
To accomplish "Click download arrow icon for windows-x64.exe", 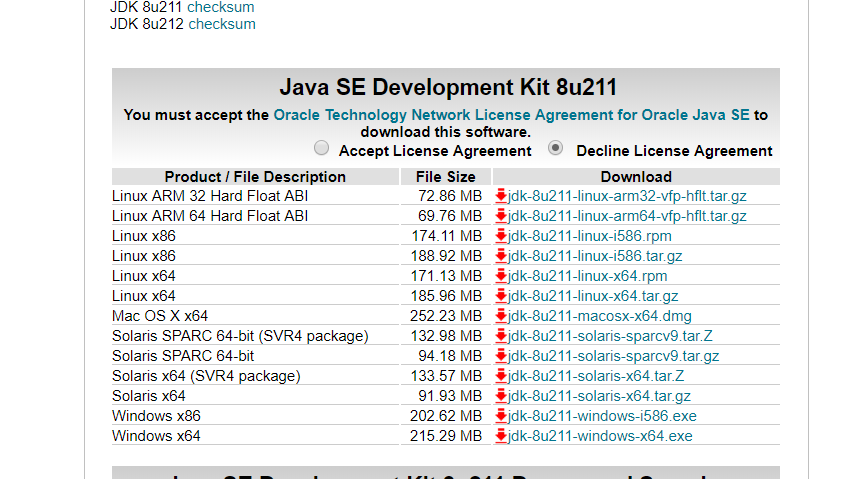I will click(501, 436).
